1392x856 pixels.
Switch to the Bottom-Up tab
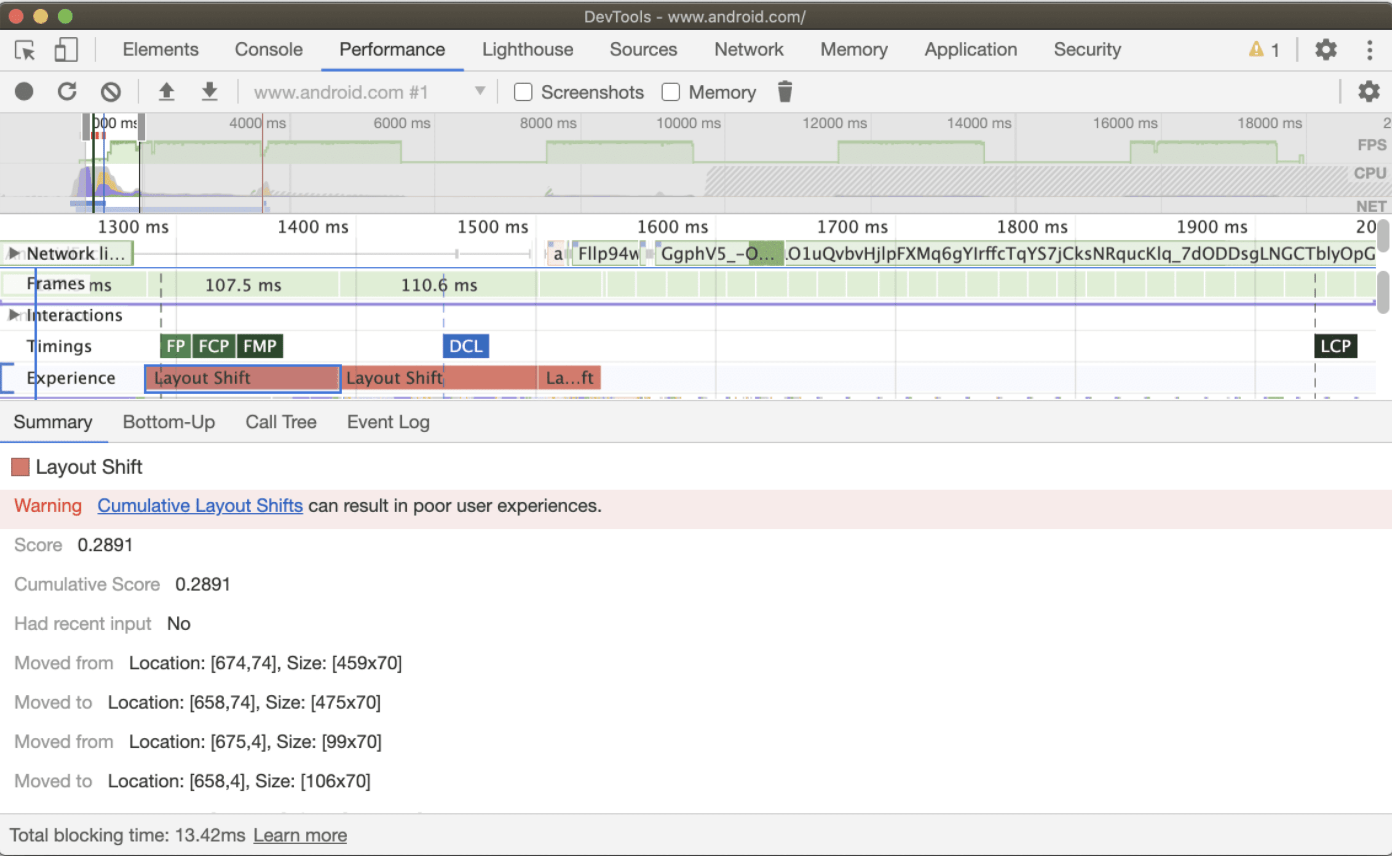[169, 422]
